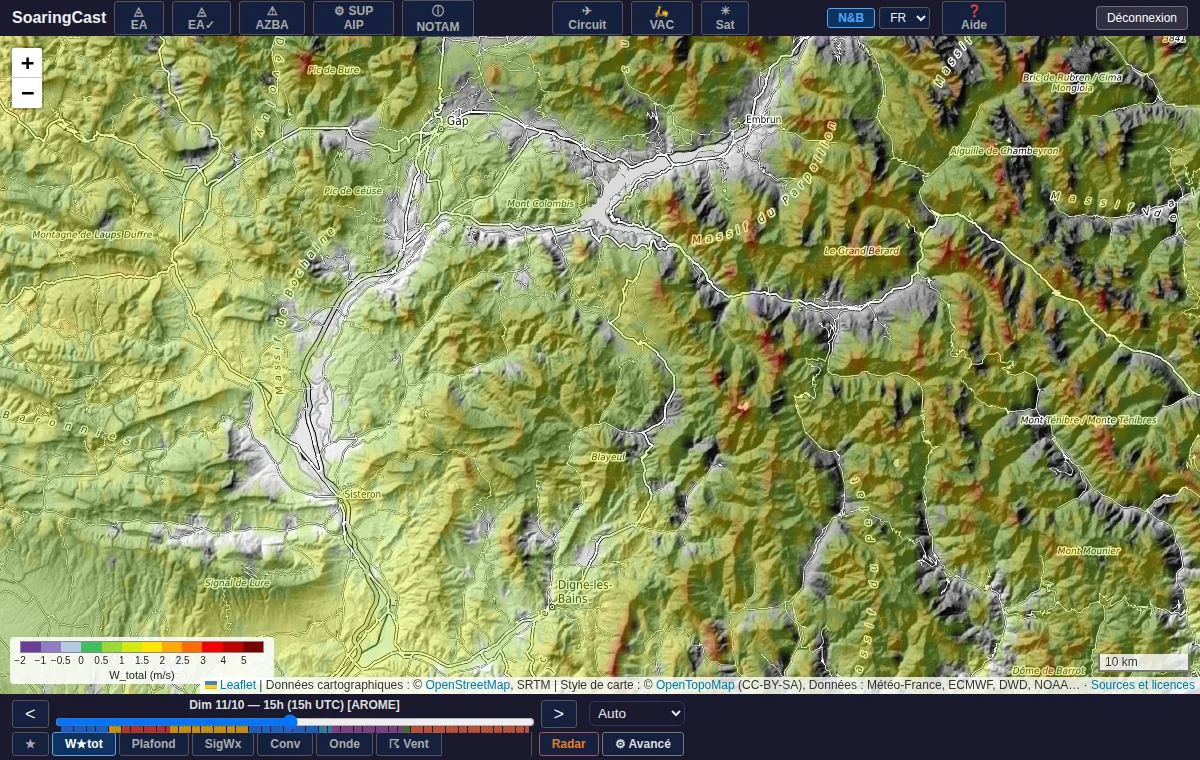Open the Circuit airplane button
The image size is (1200, 760).
587,18
